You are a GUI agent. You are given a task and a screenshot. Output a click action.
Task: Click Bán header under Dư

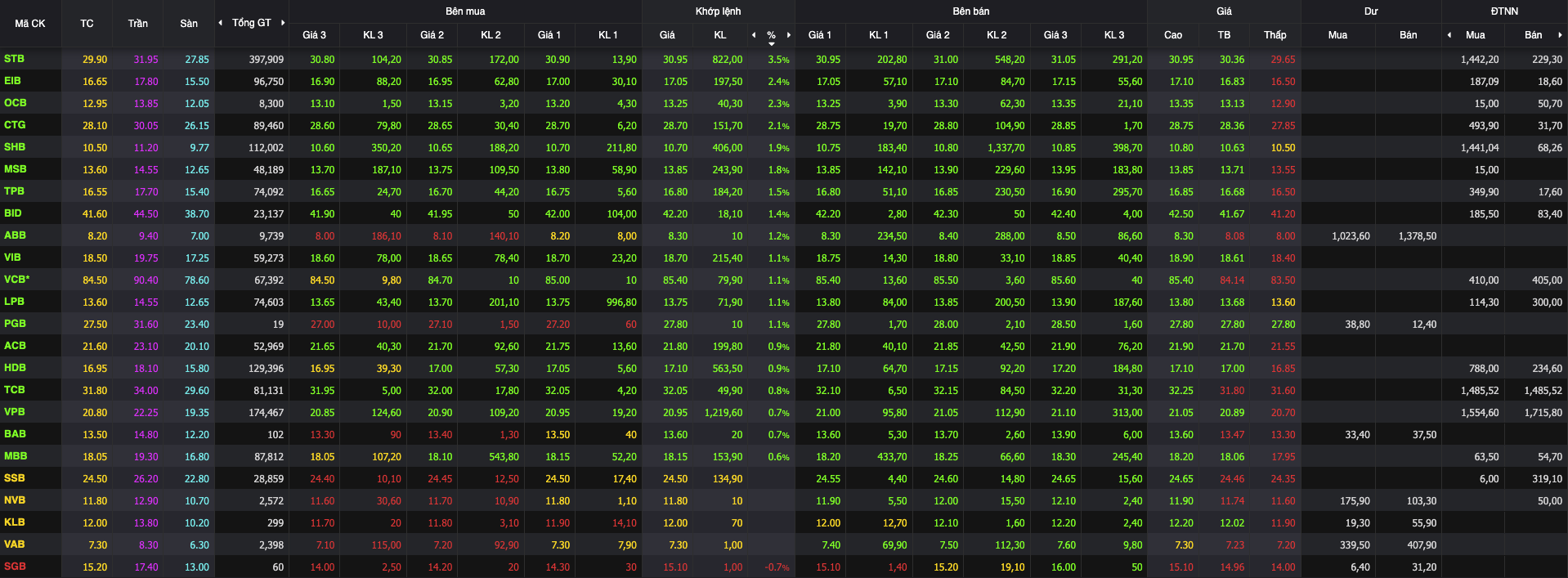(1408, 35)
